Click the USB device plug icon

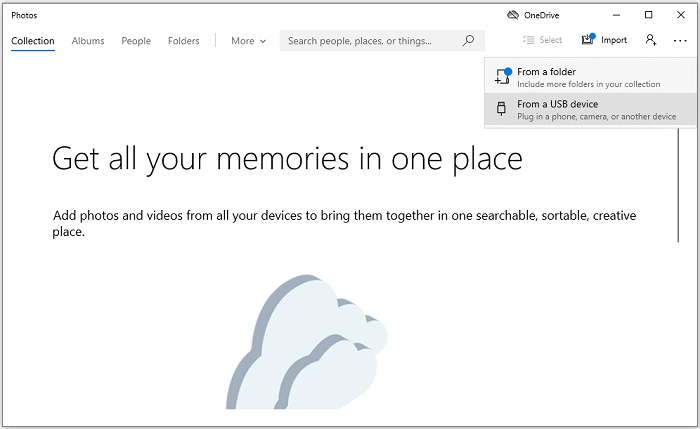pos(502,109)
